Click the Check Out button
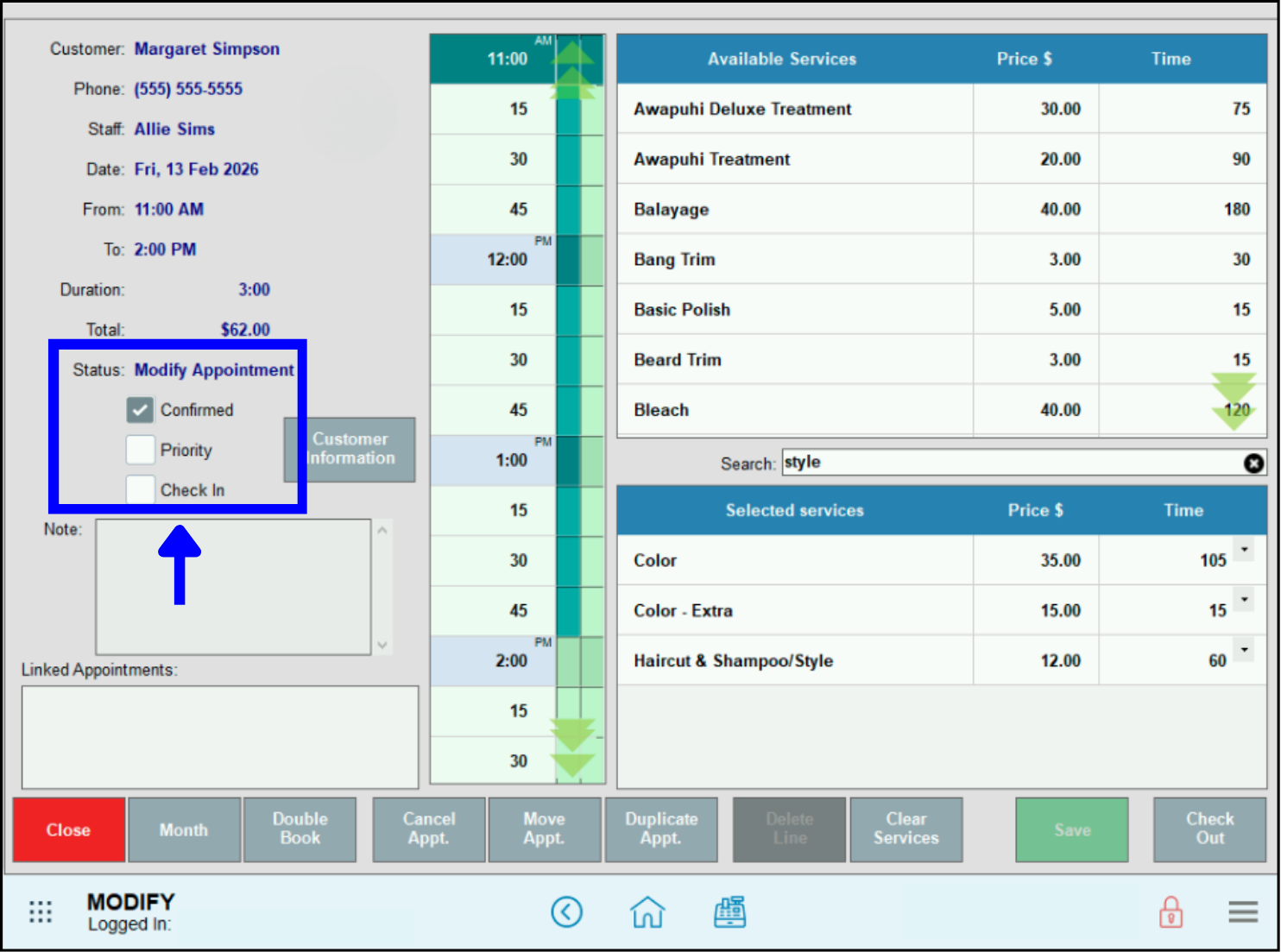 coord(1208,829)
